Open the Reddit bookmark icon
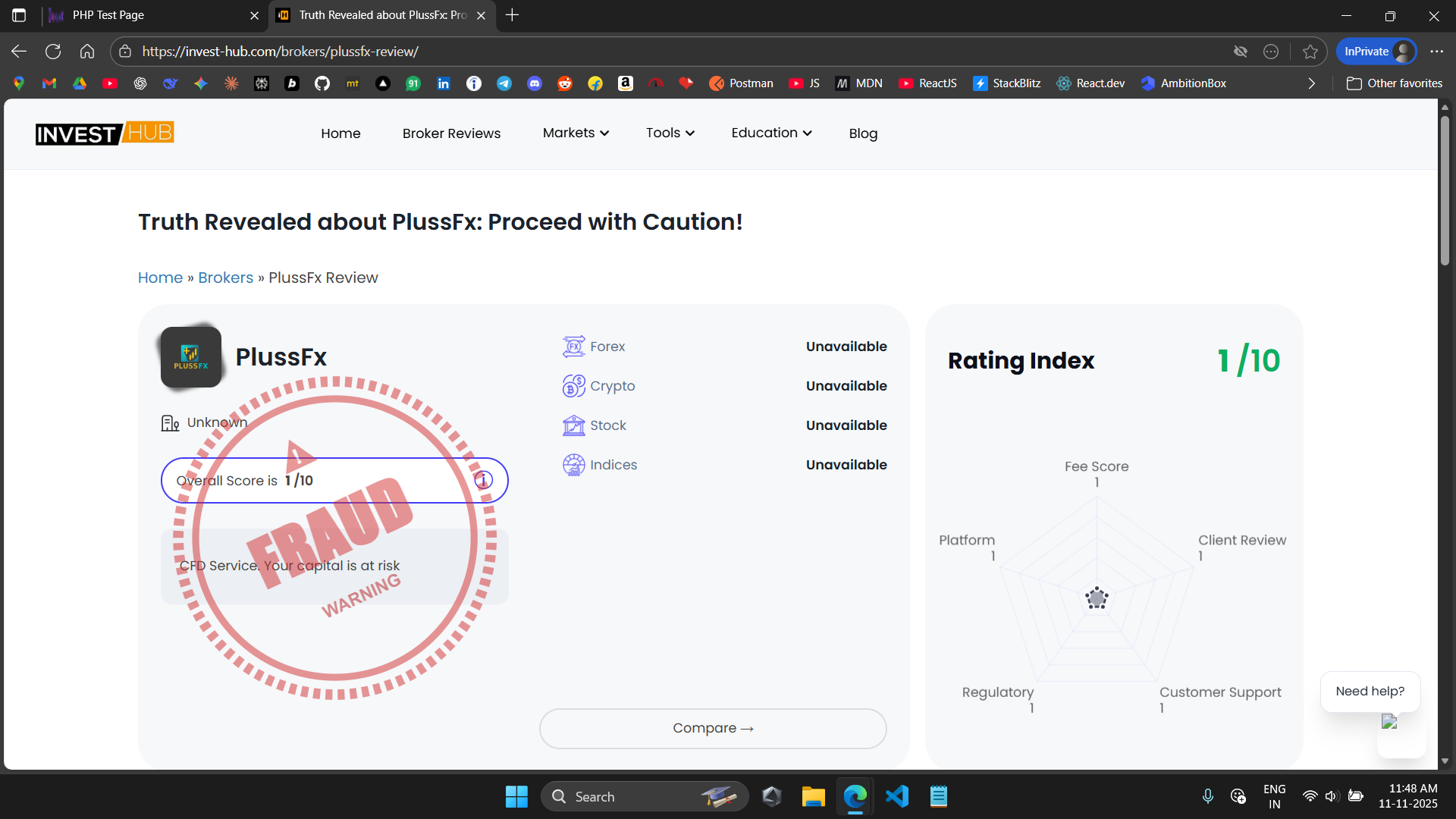The width and height of the screenshot is (1456, 819). tap(565, 83)
